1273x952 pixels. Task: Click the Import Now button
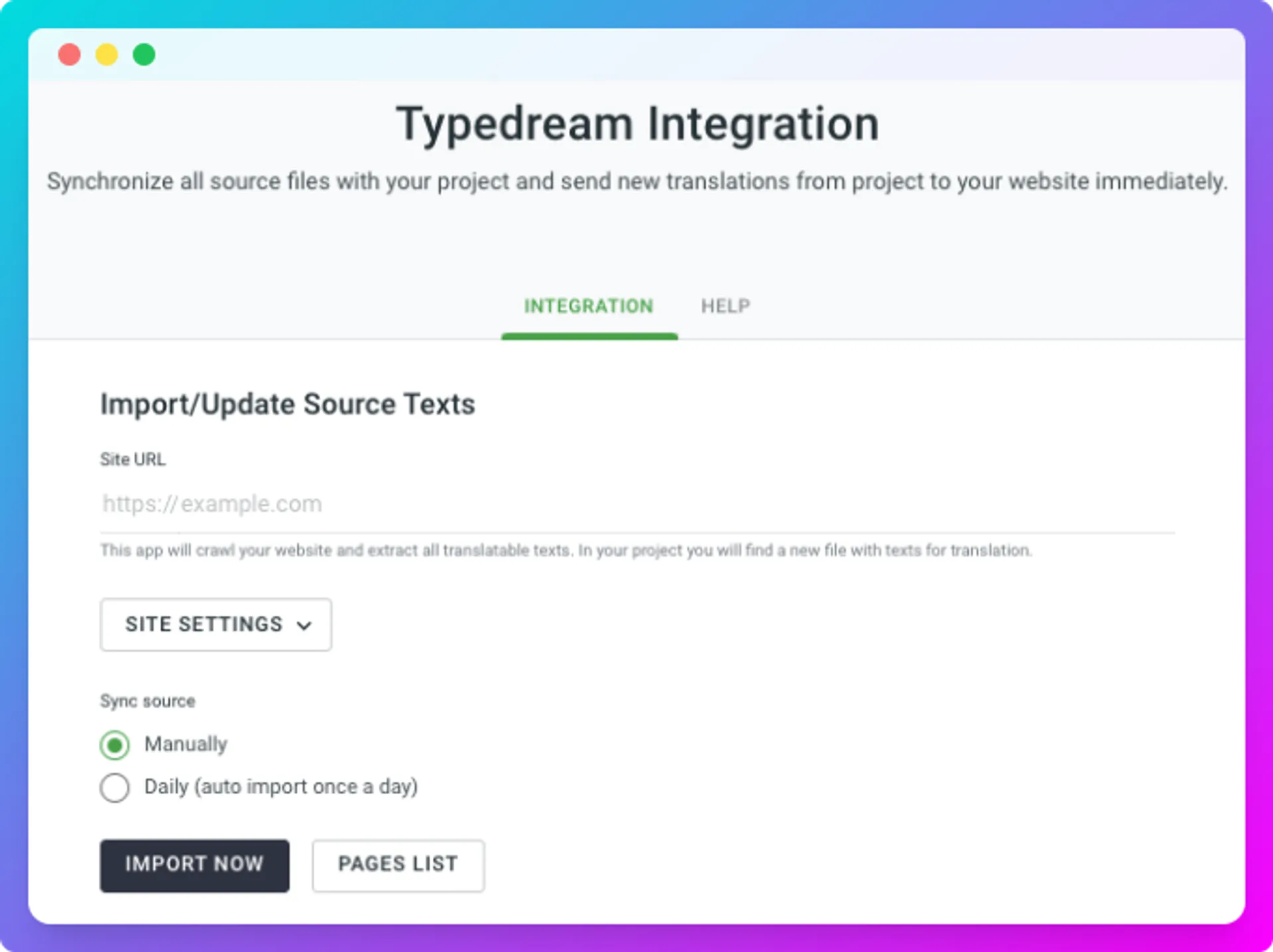(x=194, y=865)
